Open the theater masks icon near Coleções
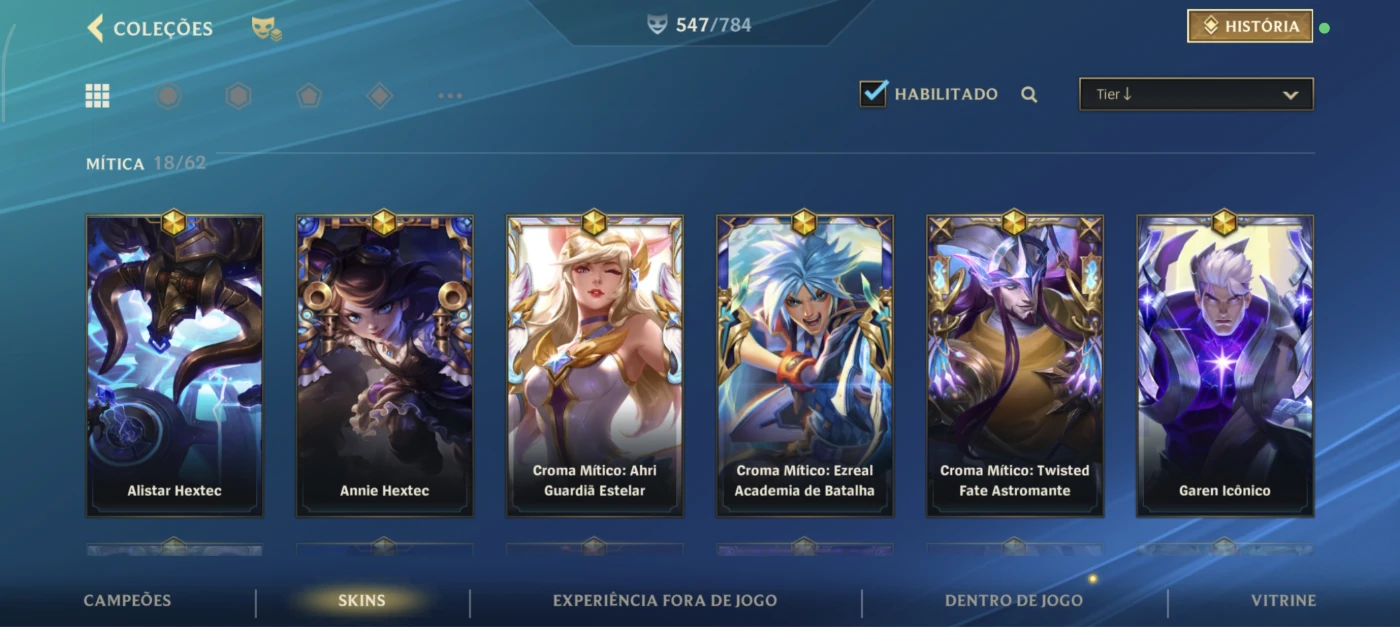The height and width of the screenshot is (630, 1400). (265, 29)
